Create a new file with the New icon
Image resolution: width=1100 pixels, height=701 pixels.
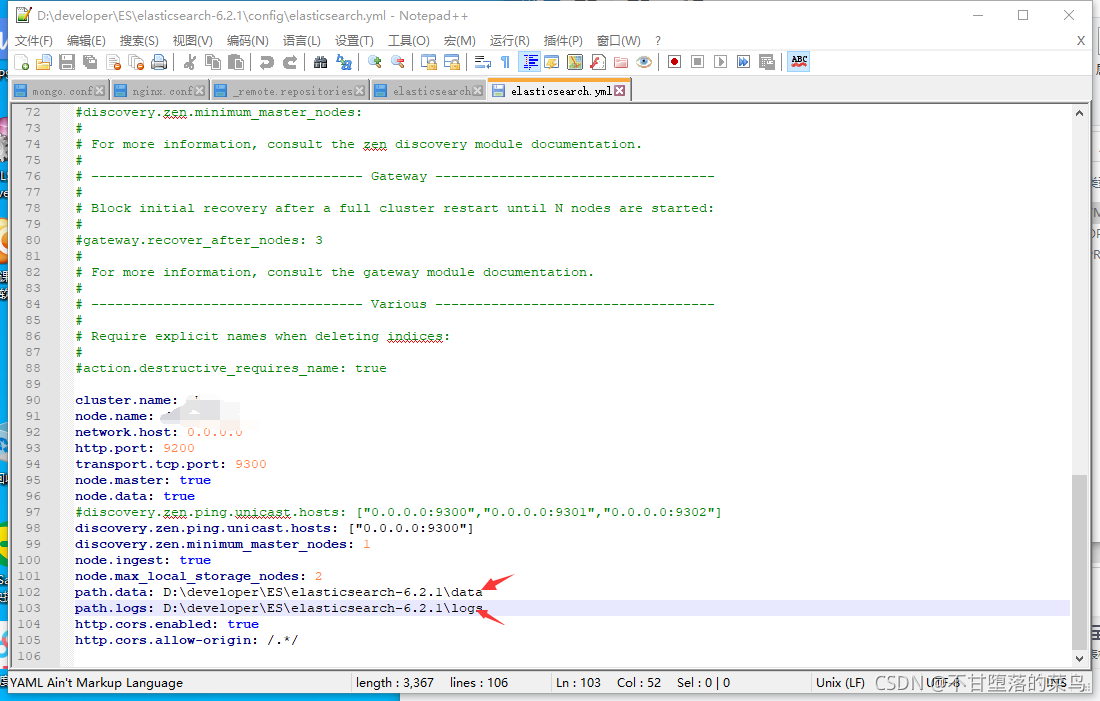point(22,62)
